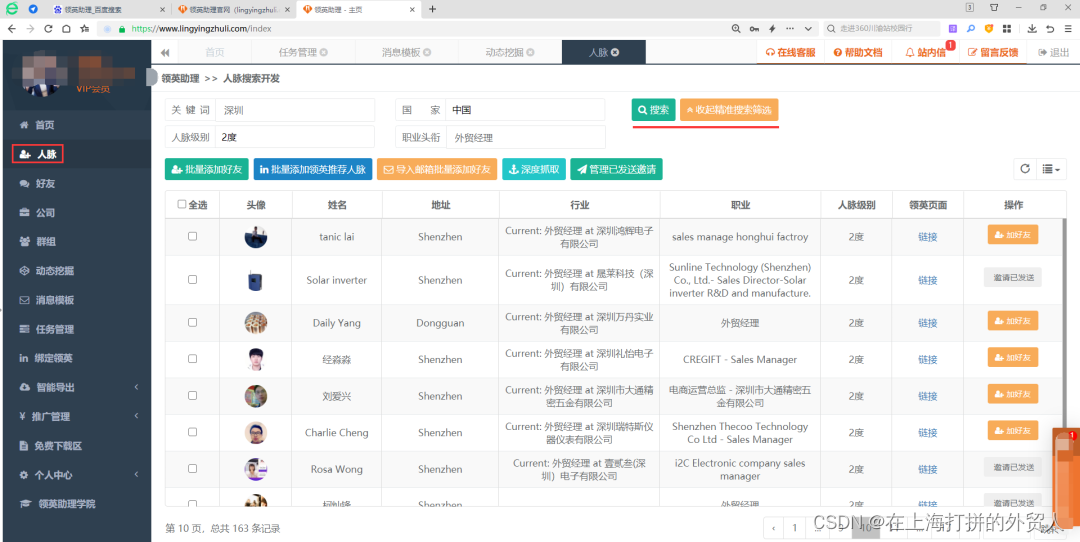Open the 国家 country dropdown showing 中国
Viewport: 1080px width, 542px height.
coord(525,110)
